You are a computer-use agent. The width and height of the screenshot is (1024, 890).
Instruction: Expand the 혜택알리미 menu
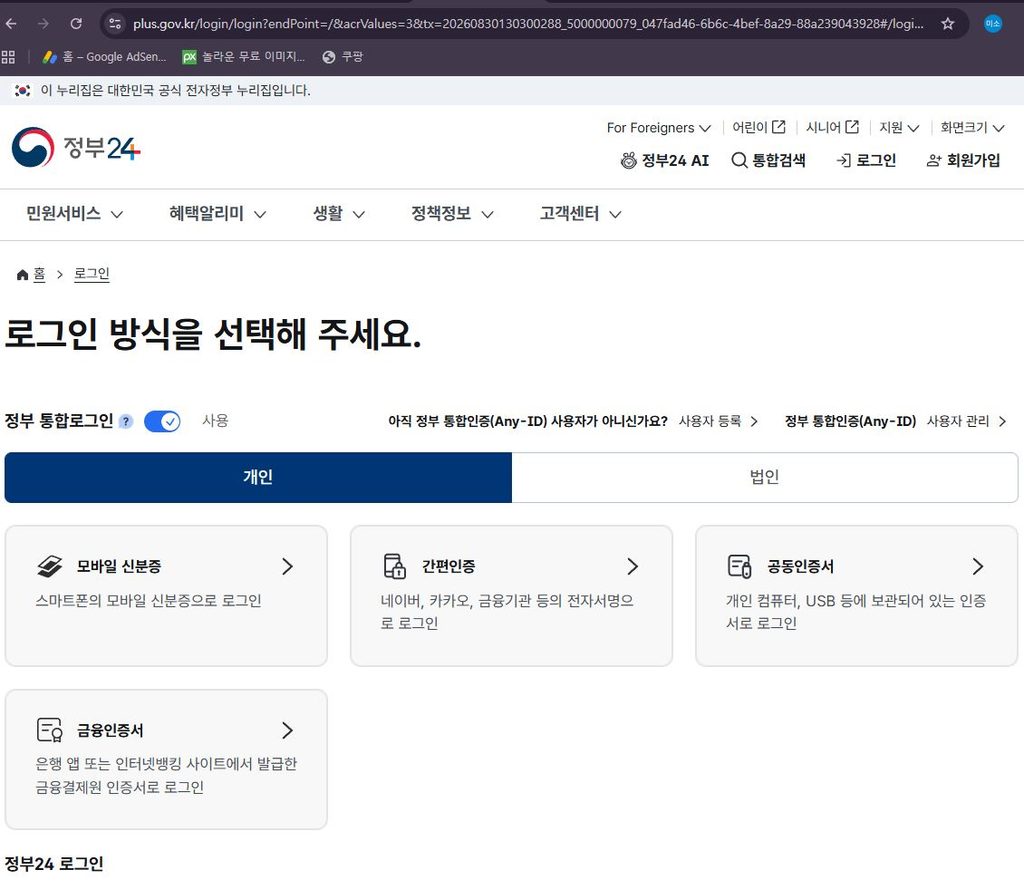pos(217,214)
